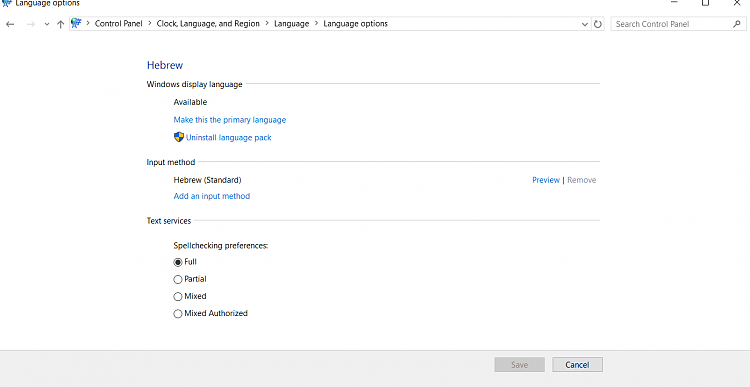Maximize the Language options window
This screenshot has height=387, width=750.
(x=706, y=2)
